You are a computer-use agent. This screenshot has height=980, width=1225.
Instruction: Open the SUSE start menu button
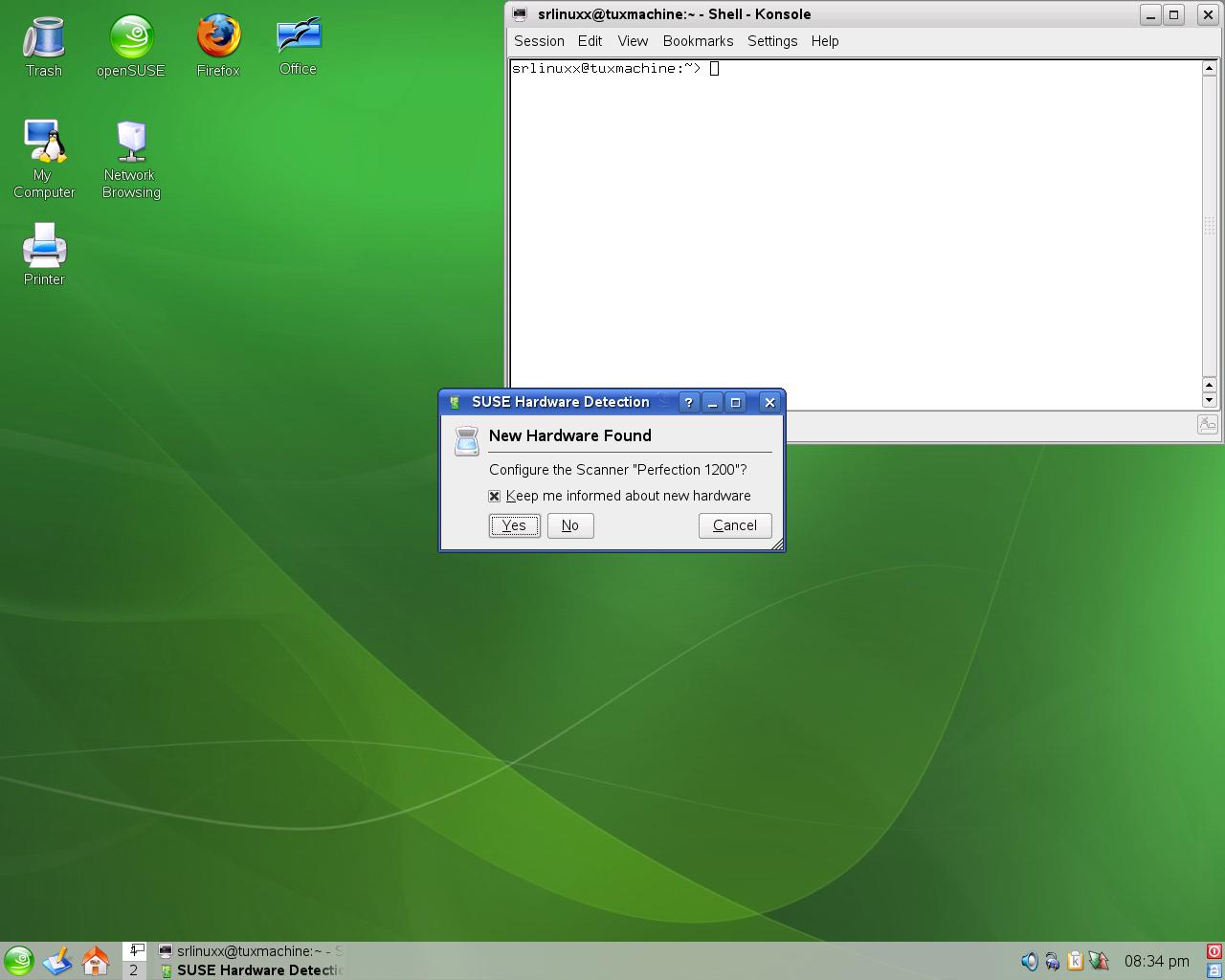tap(19, 961)
